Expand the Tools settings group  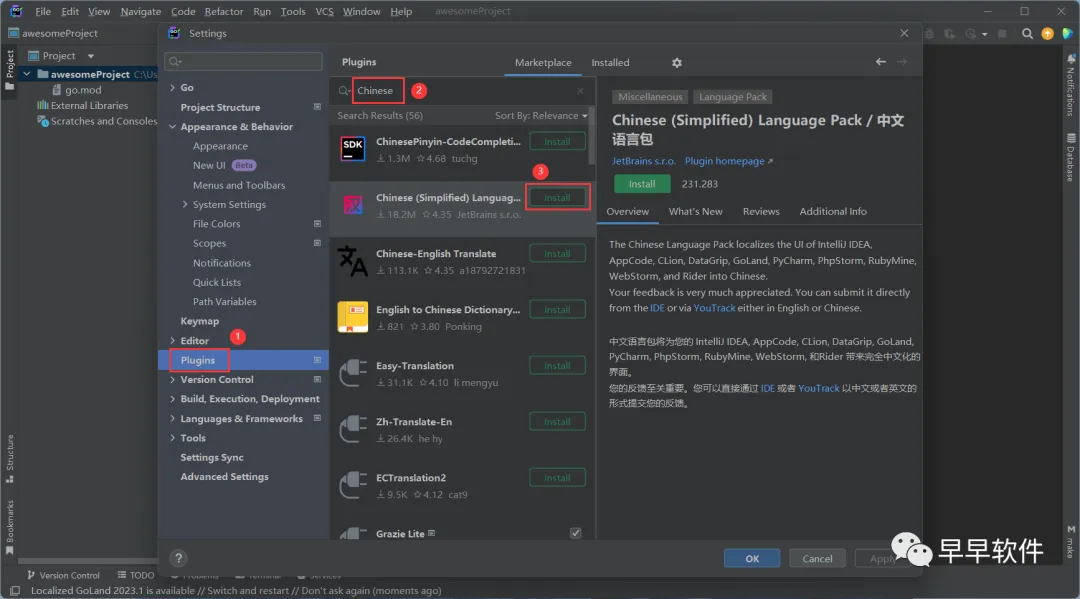172,438
